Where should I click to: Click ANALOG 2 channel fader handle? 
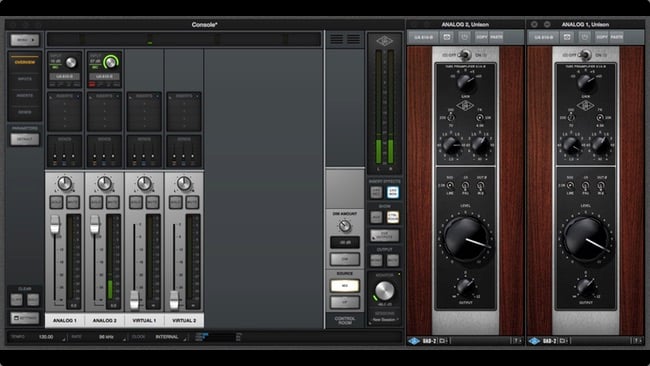pos(95,224)
